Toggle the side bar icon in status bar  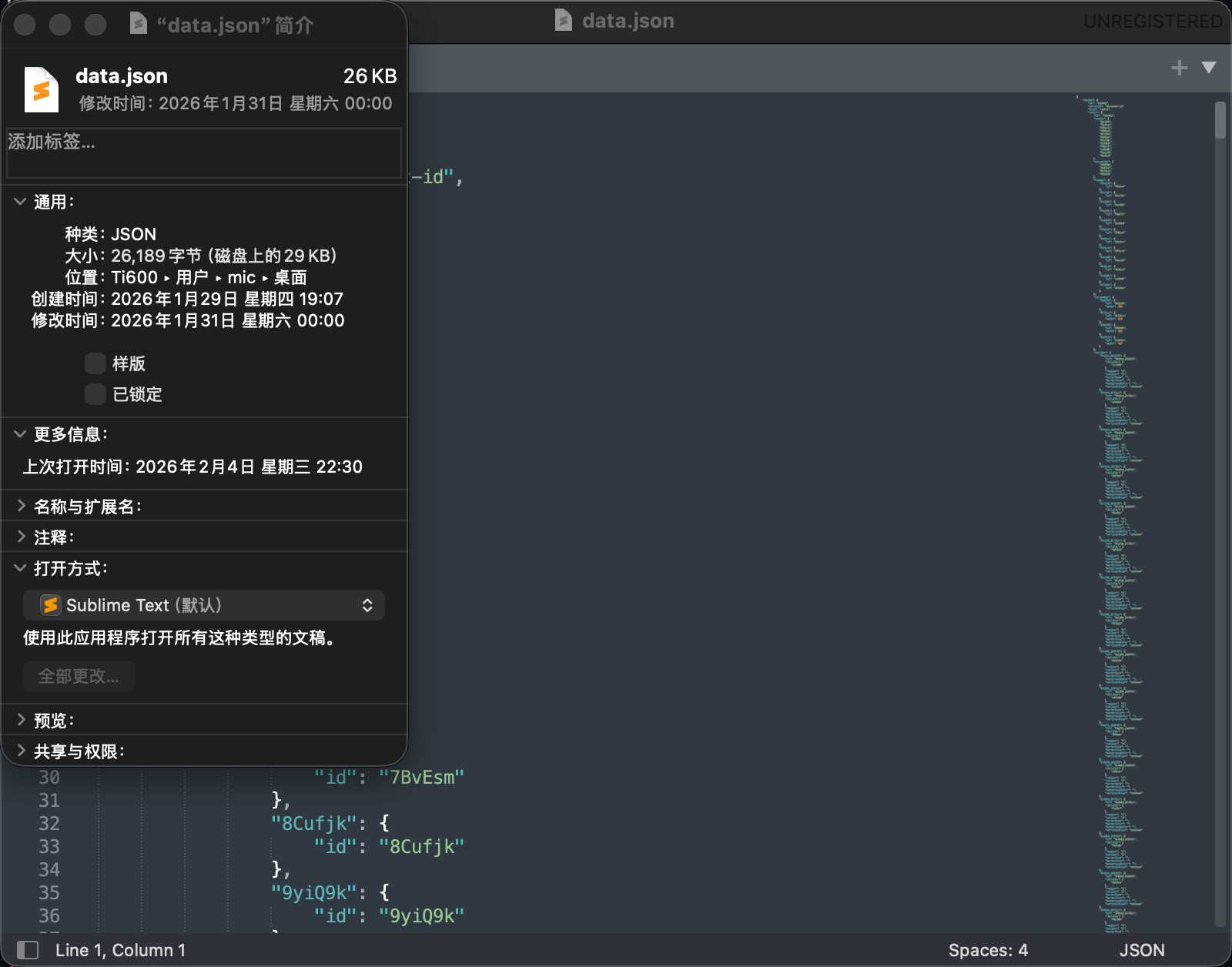(28, 950)
